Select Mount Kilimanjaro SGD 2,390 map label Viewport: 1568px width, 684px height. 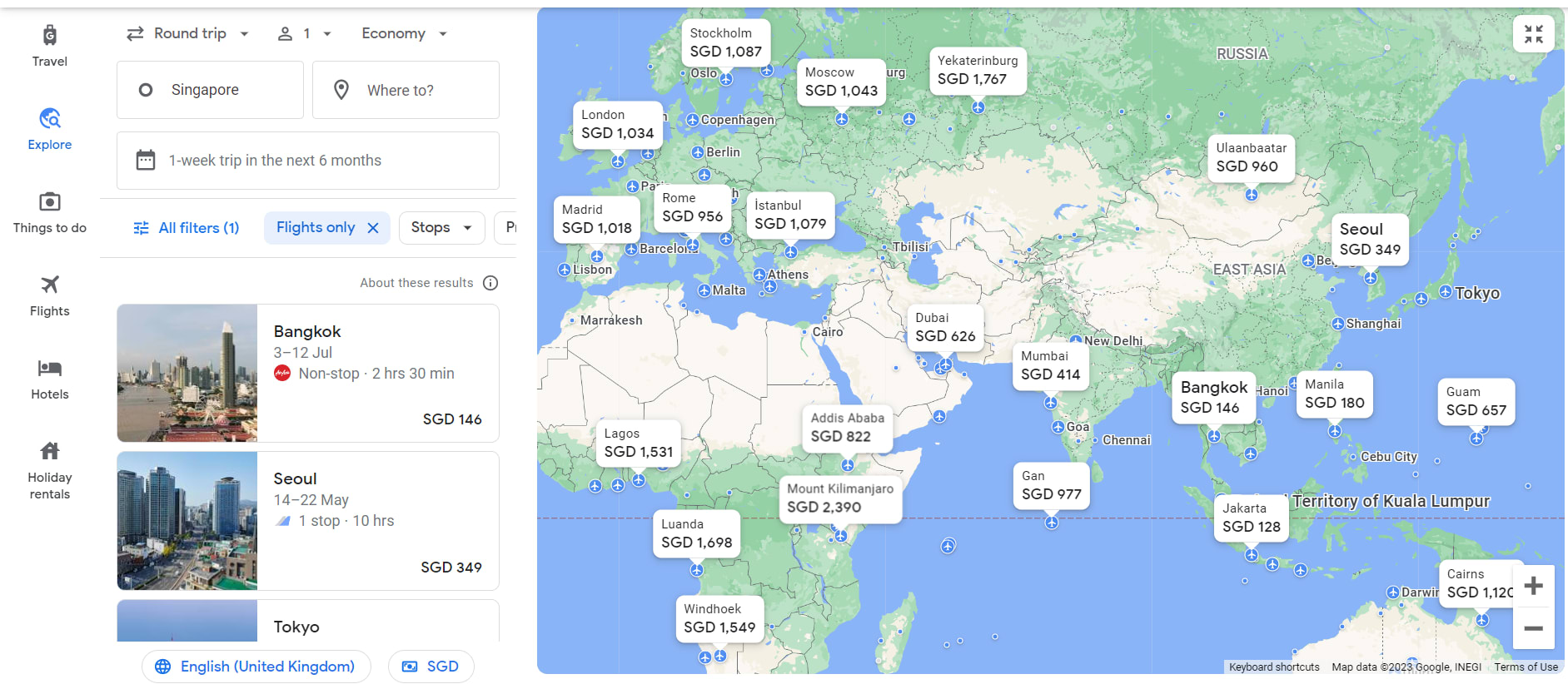[x=840, y=499]
